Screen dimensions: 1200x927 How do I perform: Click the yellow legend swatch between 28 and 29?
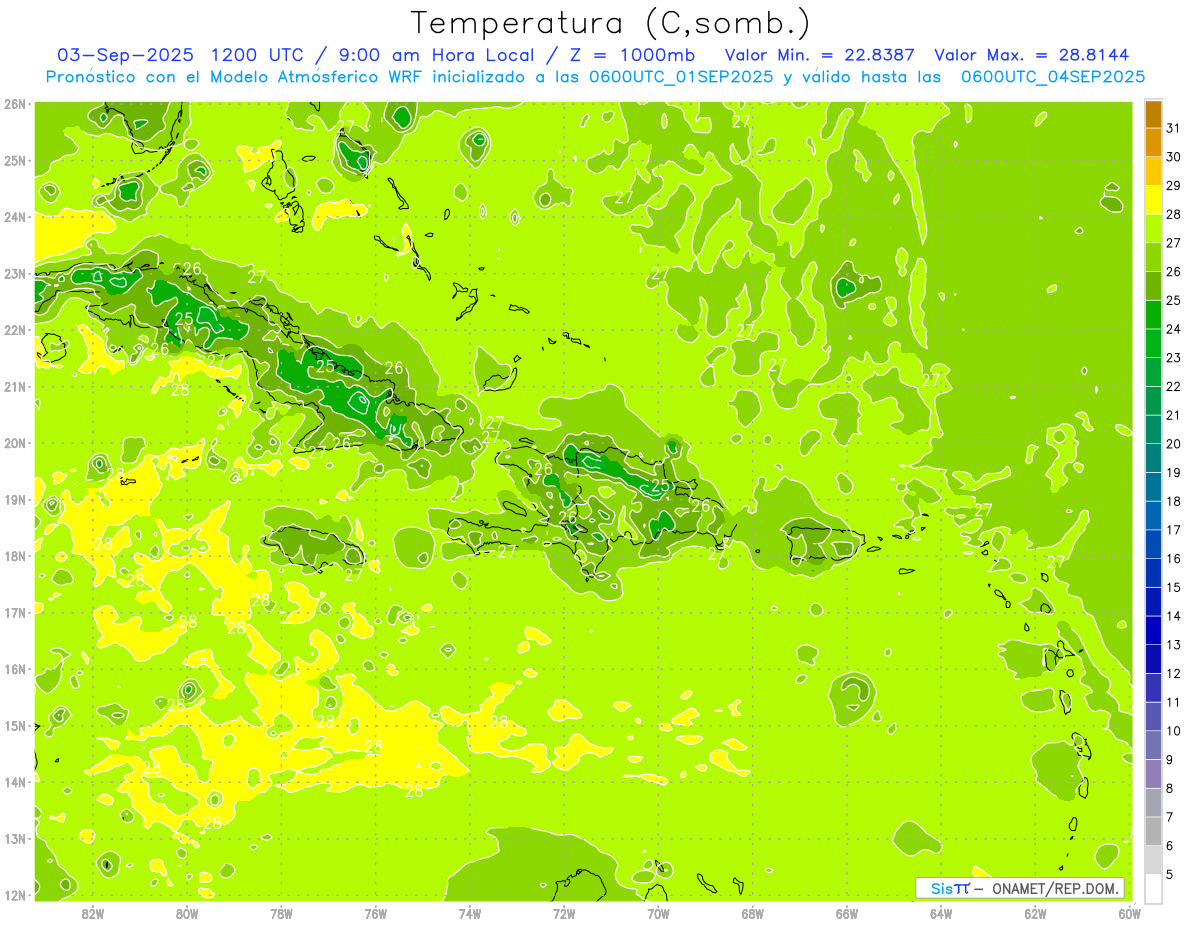(x=1153, y=200)
